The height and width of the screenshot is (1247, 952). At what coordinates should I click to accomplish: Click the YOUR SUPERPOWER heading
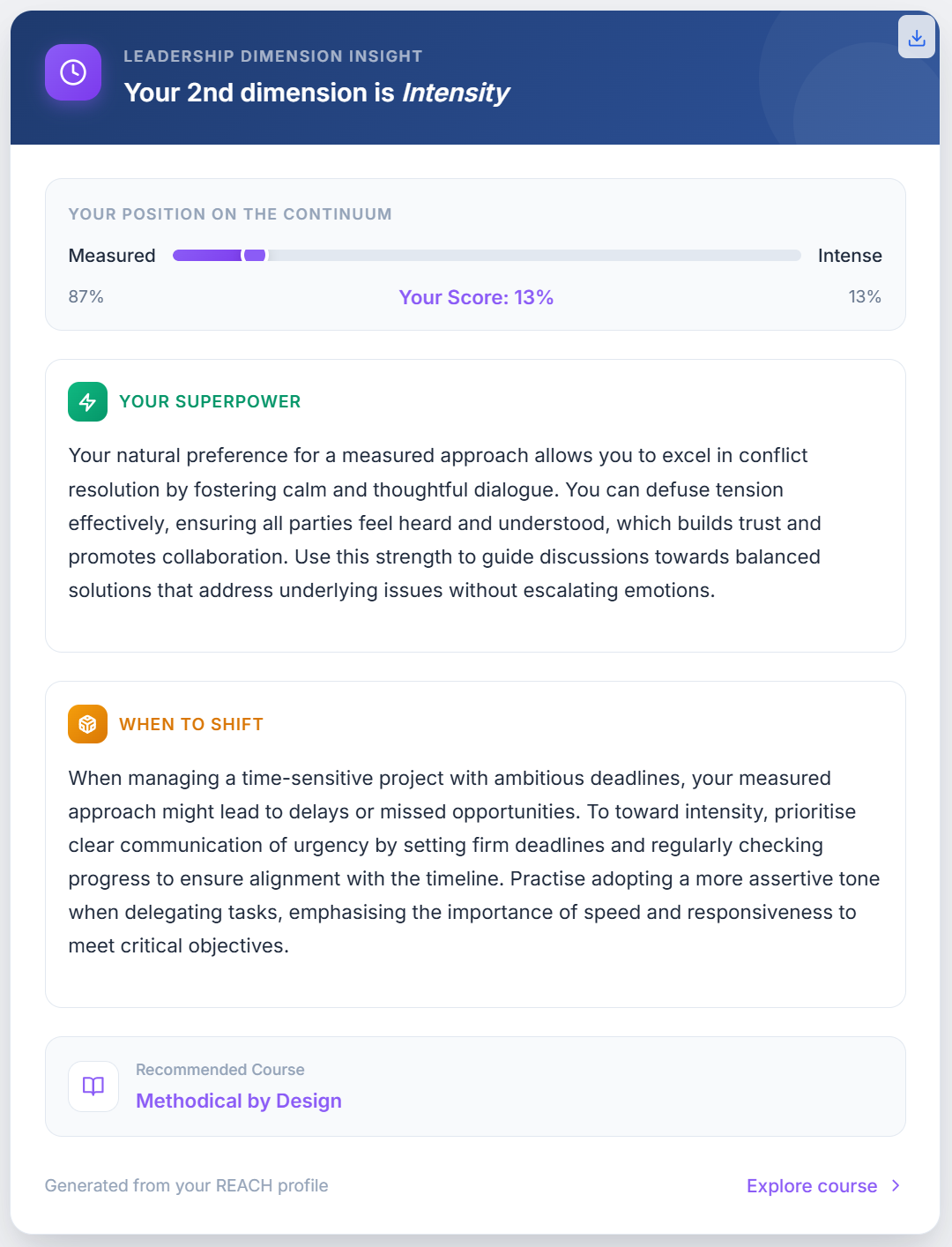tap(210, 401)
